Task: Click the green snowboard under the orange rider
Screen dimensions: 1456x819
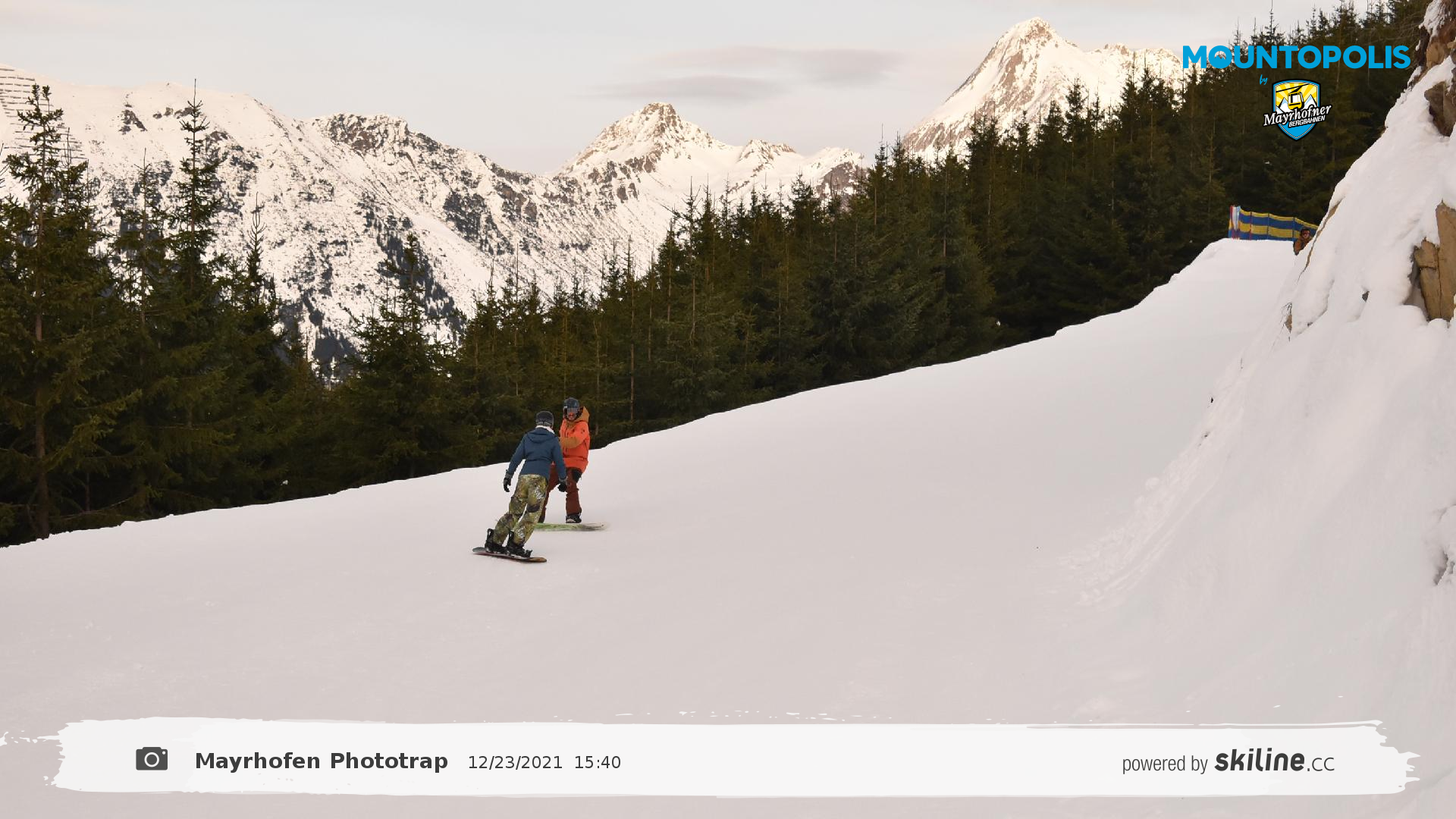Action: (x=570, y=526)
